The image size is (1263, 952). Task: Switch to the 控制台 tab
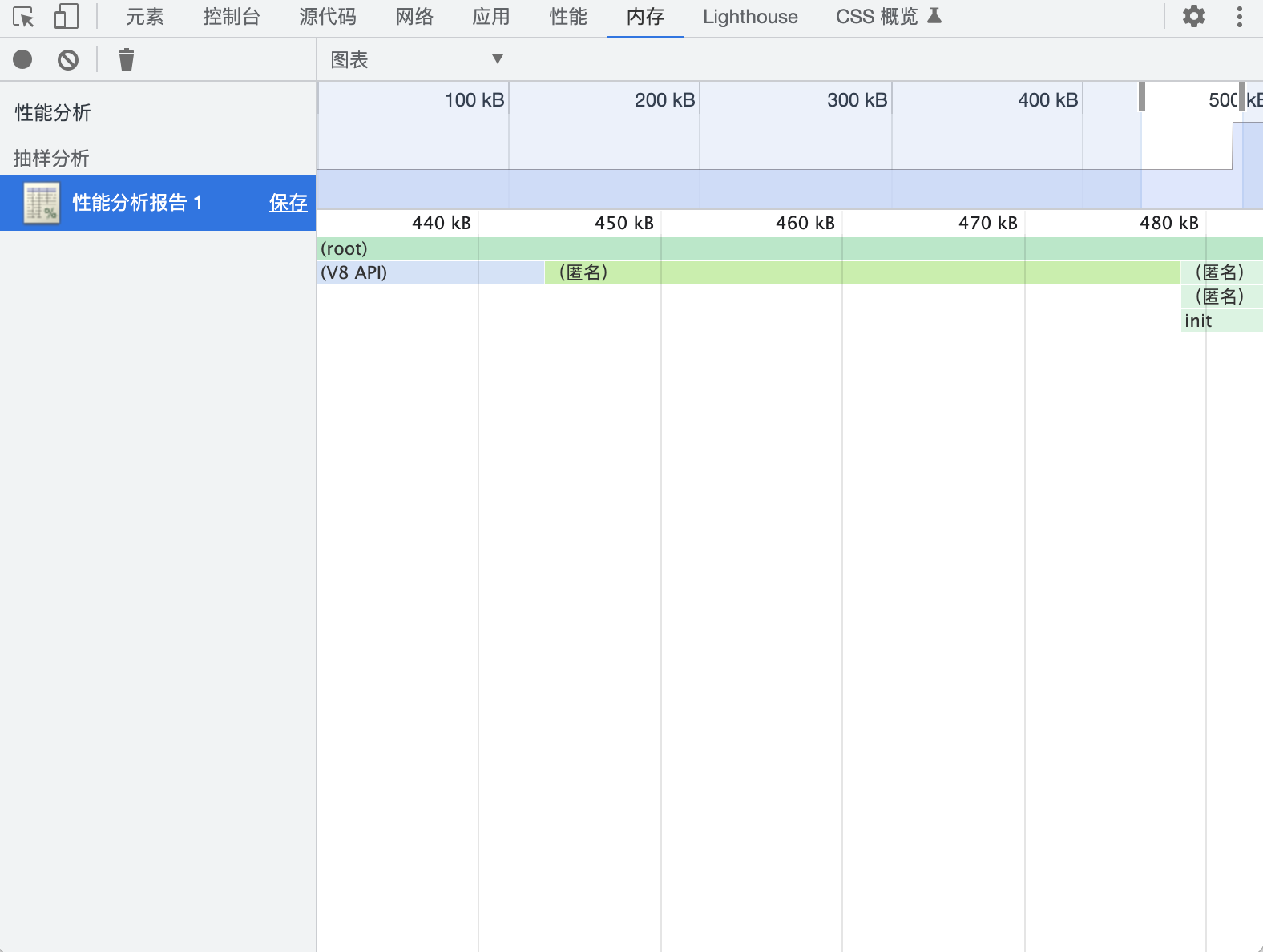pos(232,17)
